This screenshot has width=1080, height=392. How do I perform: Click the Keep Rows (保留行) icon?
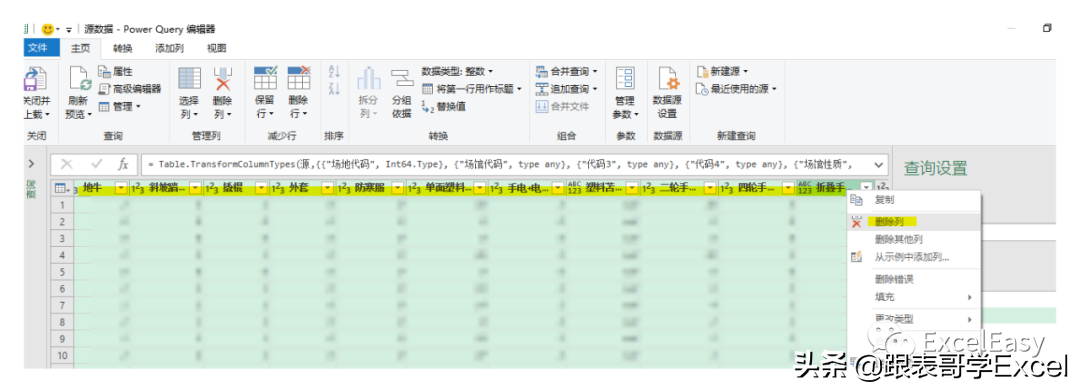[x=265, y=79]
